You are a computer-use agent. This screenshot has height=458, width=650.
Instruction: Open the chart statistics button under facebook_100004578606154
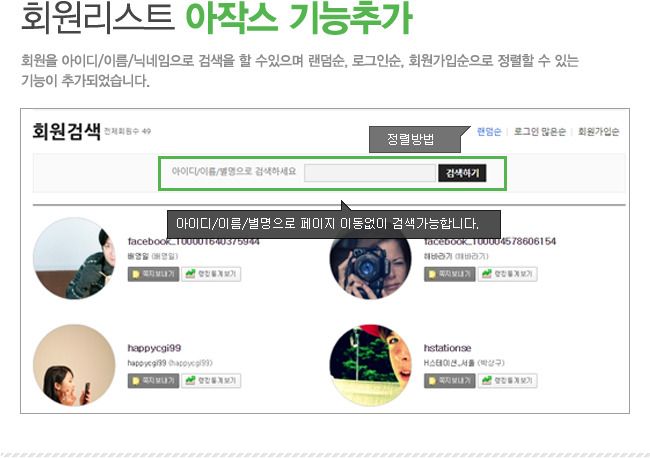(507, 274)
